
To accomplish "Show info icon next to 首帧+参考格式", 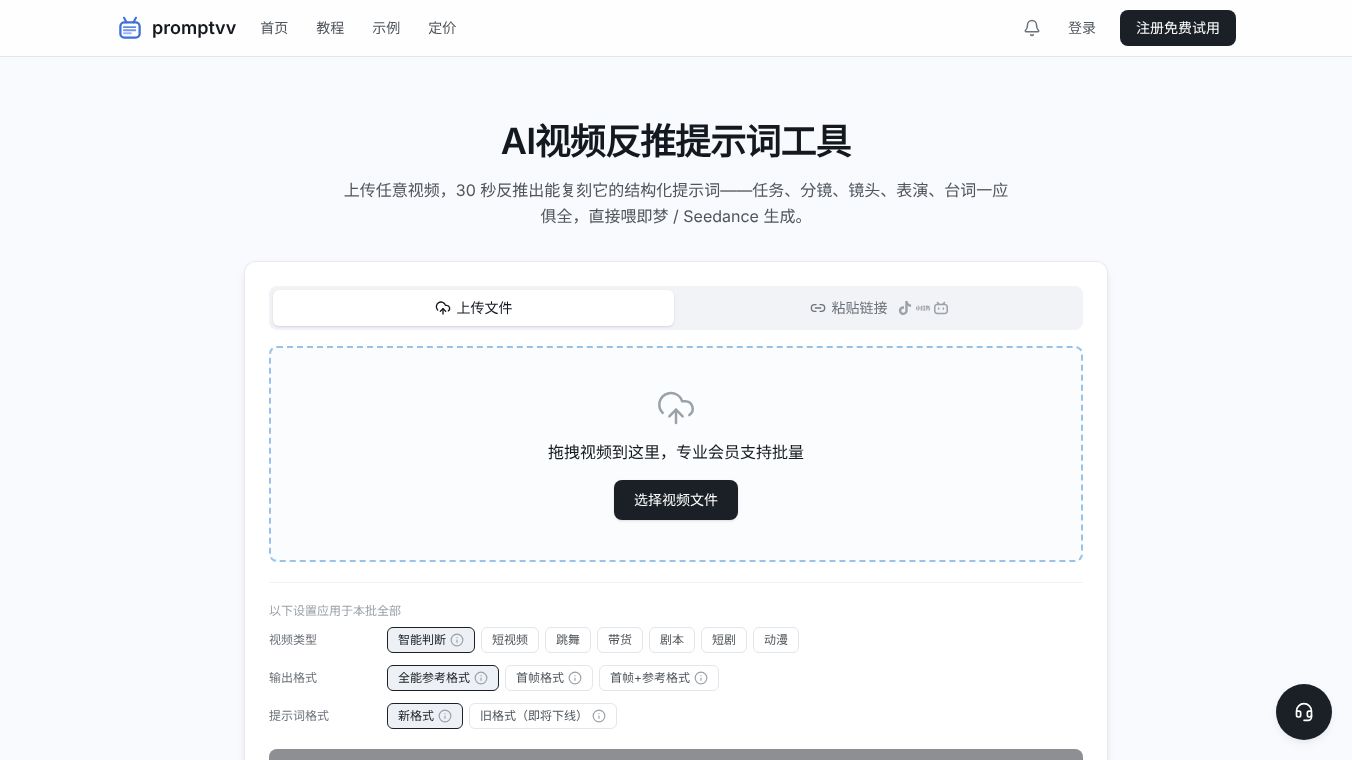I will [701, 678].
